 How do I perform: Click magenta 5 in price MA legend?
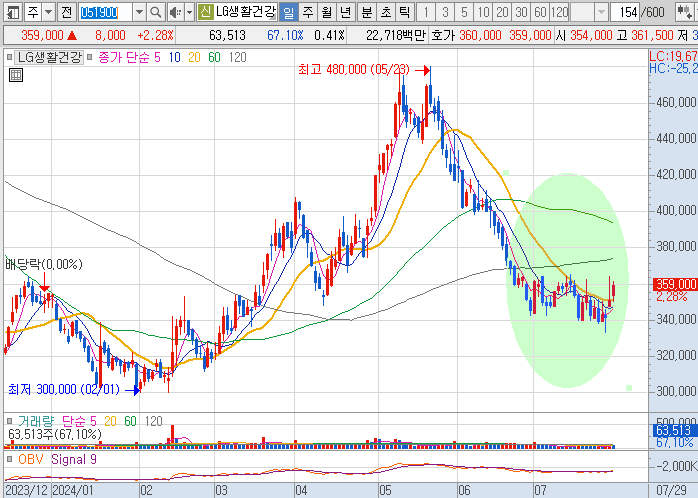(157, 57)
